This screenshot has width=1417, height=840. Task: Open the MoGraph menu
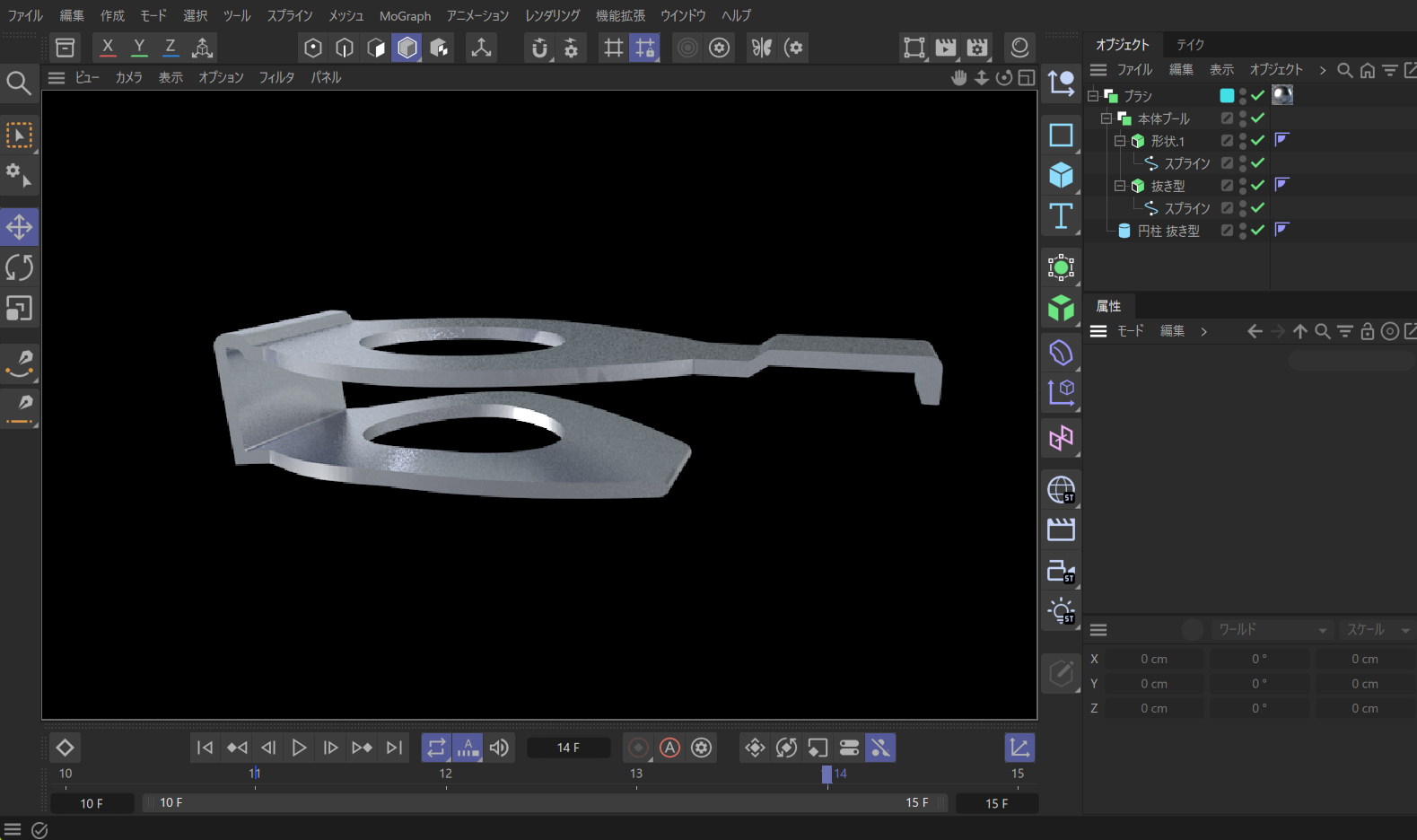point(405,16)
